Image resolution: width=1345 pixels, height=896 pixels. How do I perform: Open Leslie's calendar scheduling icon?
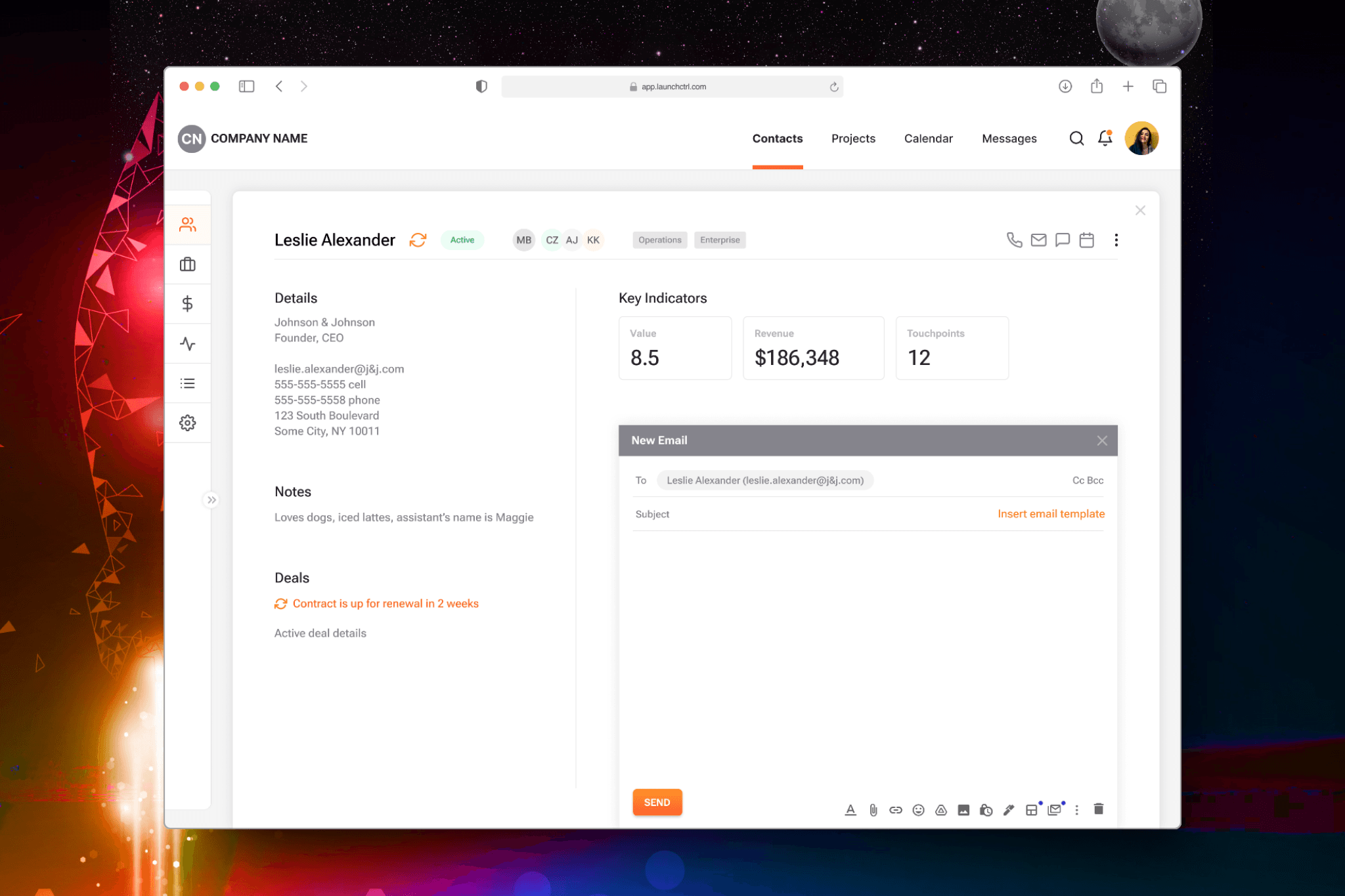click(x=1086, y=240)
